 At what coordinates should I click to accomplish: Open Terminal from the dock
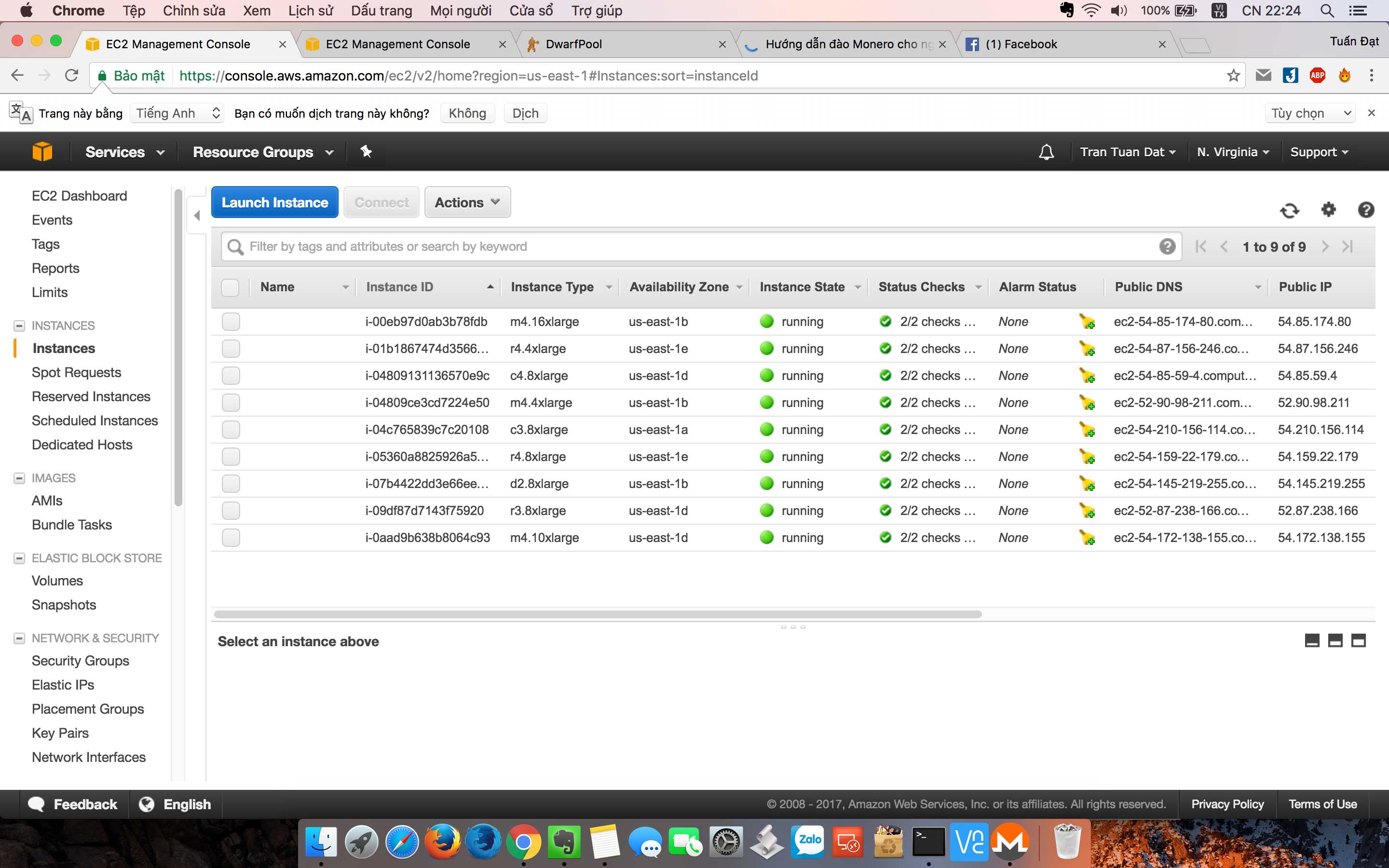click(928, 842)
